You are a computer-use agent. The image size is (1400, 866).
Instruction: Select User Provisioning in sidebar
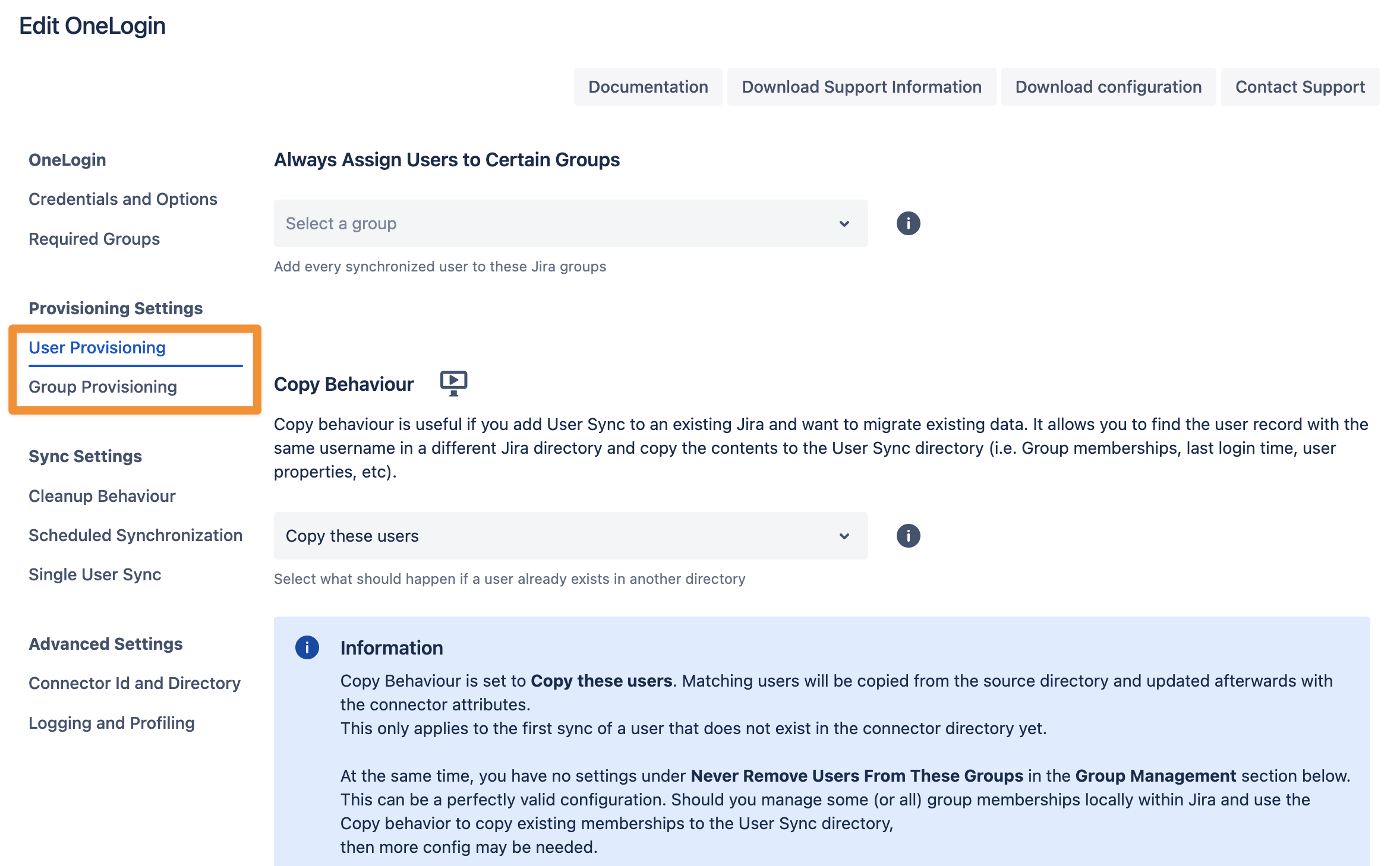point(97,347)
